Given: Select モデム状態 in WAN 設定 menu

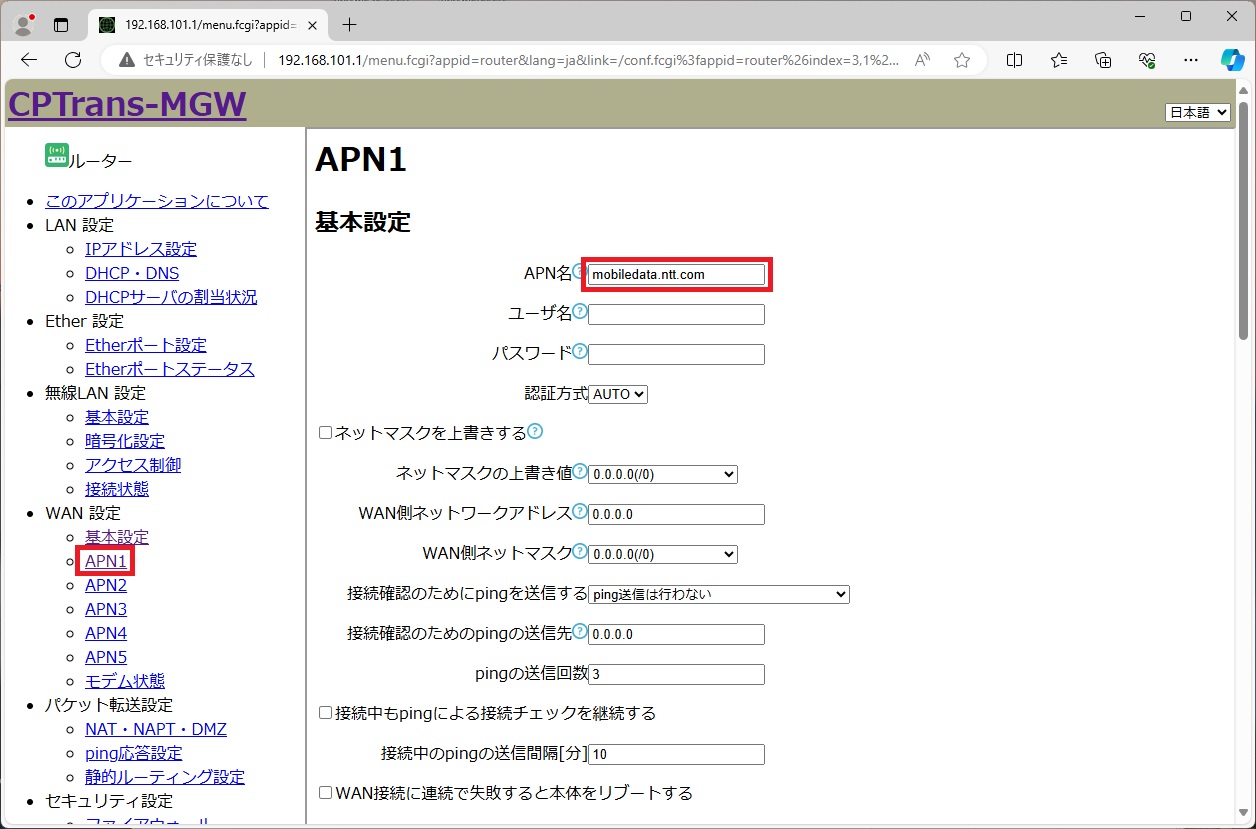Looking at the screenshot, I should click(125, 681).
